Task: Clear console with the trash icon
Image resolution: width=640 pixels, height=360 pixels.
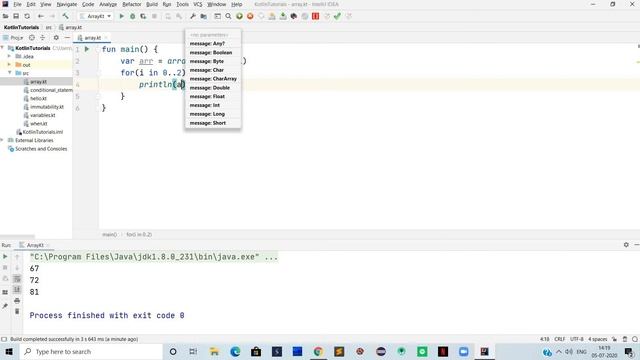Action: point(17,311)
